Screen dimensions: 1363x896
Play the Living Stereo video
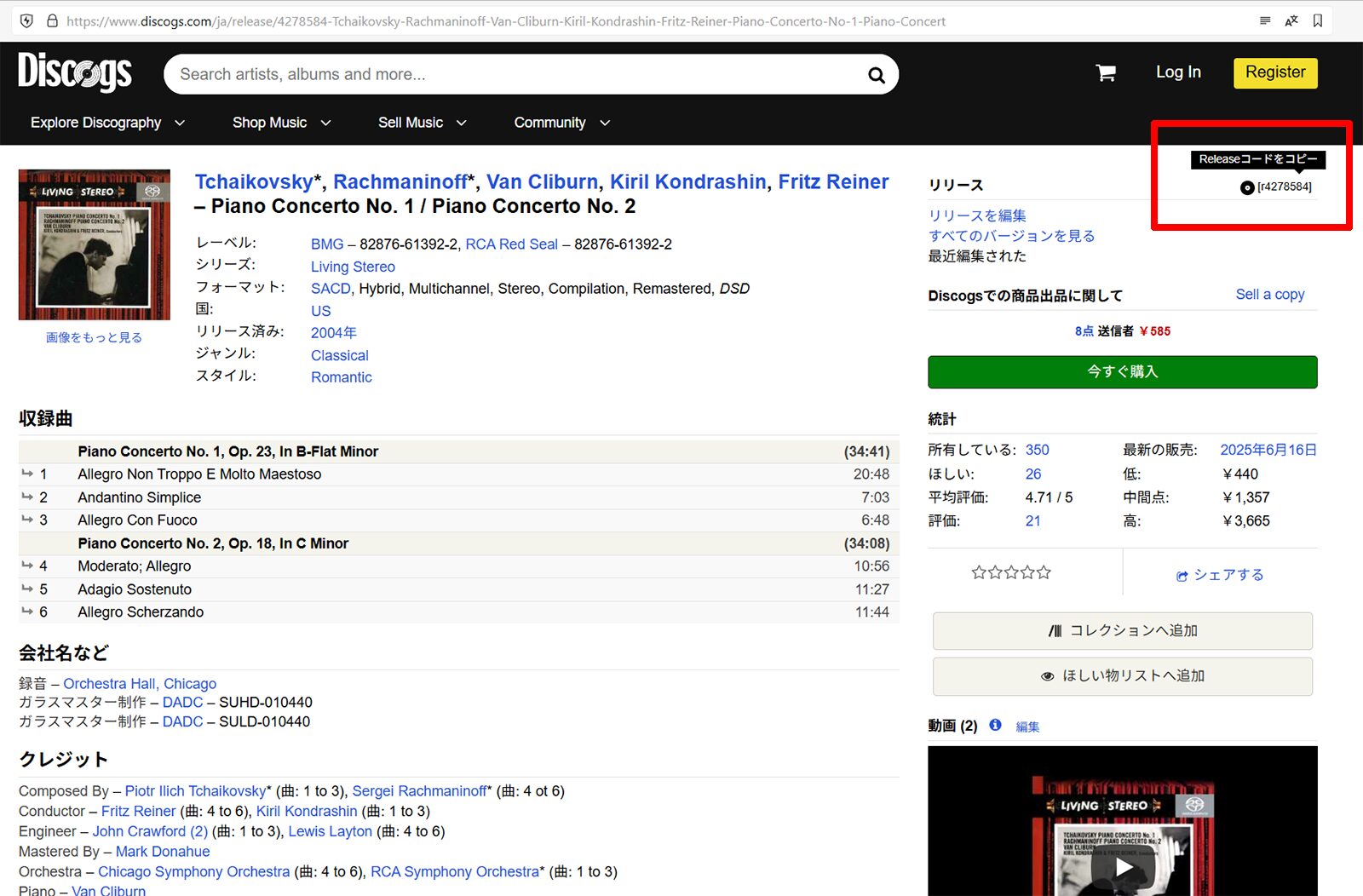pyautogui.click(x=1124, y=867)
